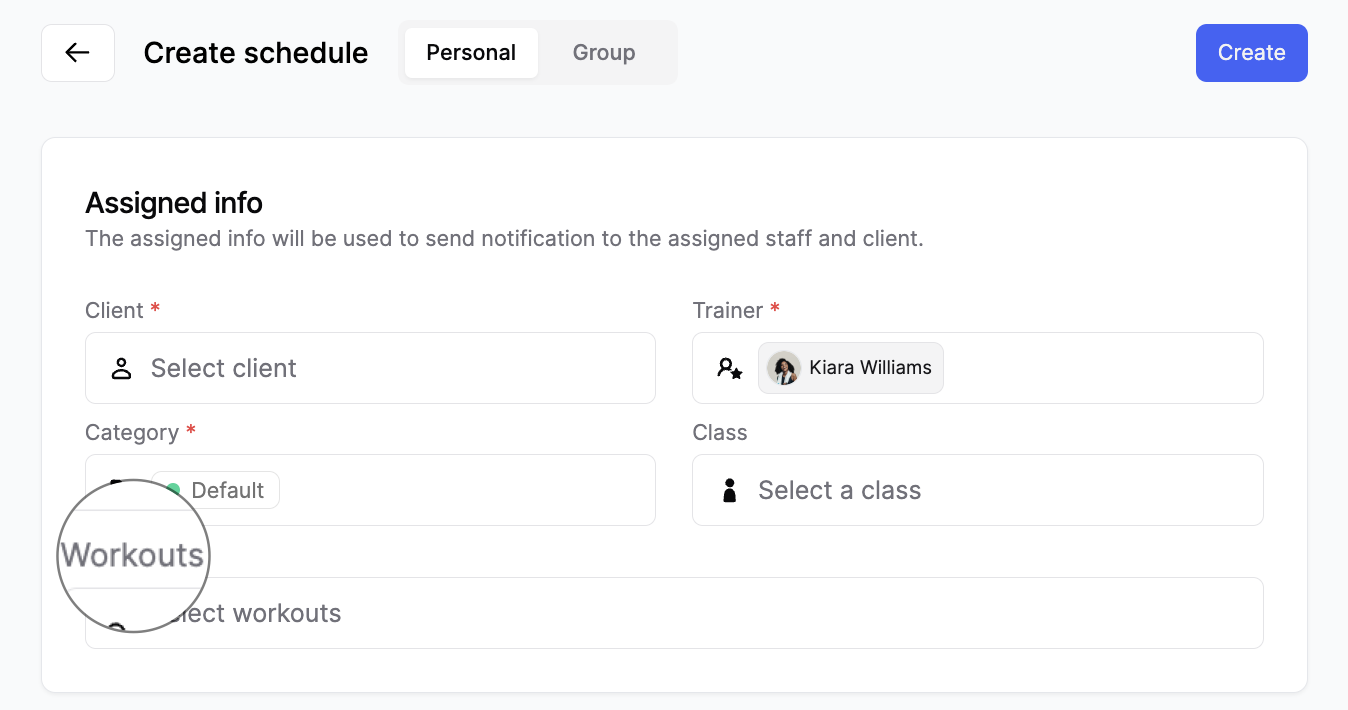Image resolution: width=1348 pixels, height=710 pixels.
Task: Click Kiara Williams' avatar photo
Action: tap(784, 368)
